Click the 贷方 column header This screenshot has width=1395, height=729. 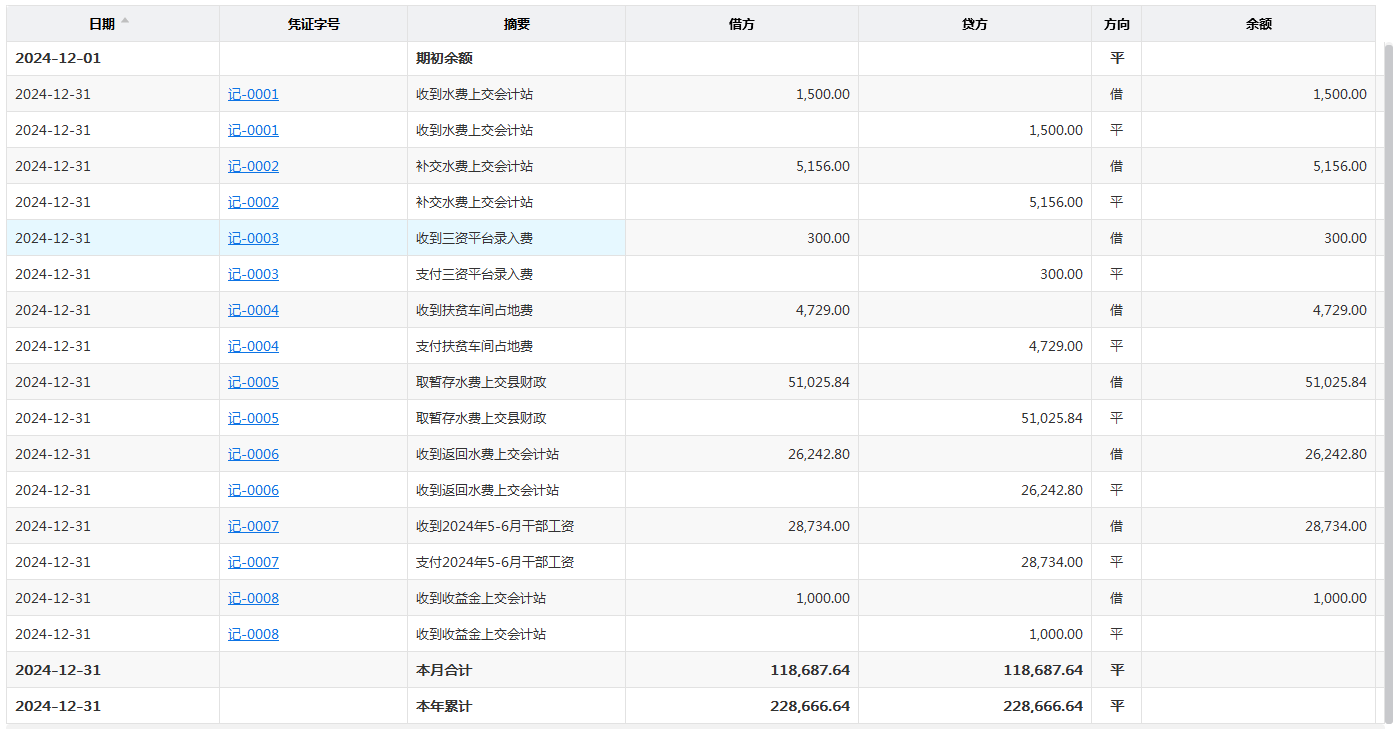[974, 24]
